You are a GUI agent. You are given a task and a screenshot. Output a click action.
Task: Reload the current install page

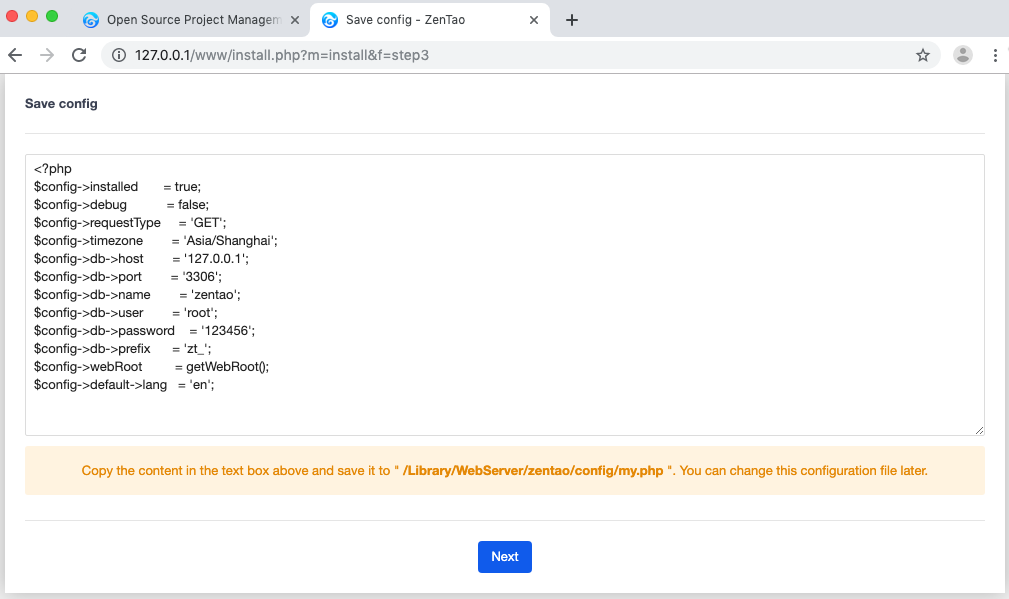79,56
